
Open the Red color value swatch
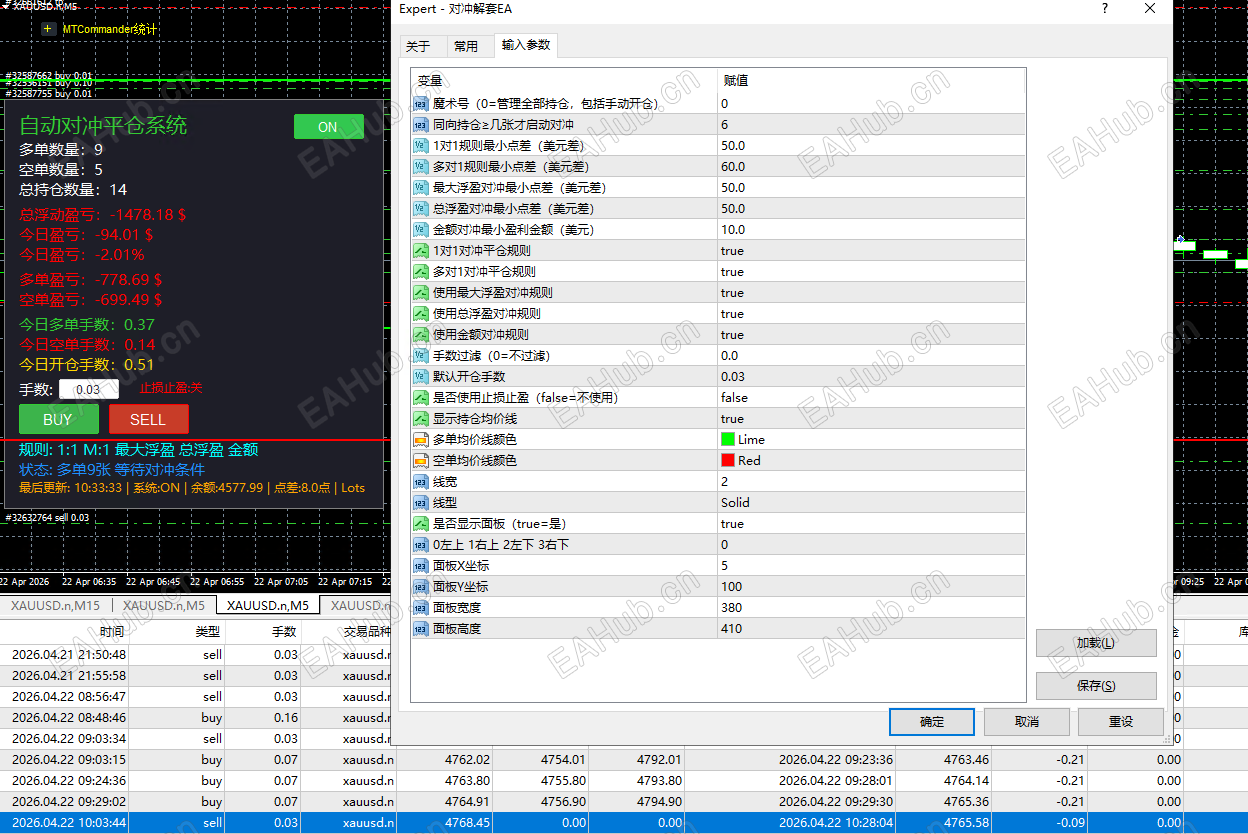(727, 460)
